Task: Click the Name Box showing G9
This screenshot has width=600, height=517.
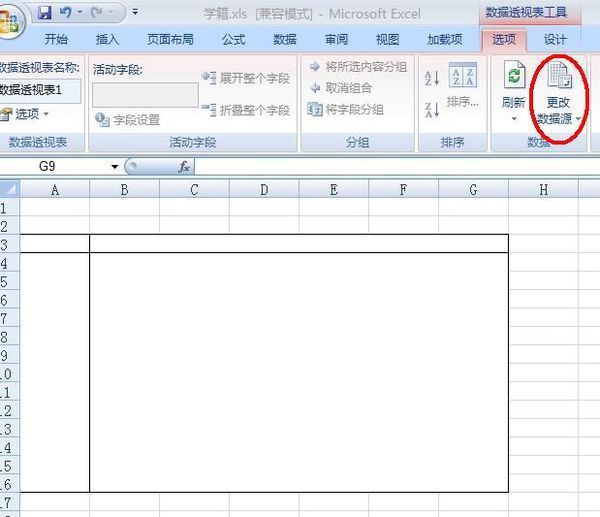Action: 55,166
